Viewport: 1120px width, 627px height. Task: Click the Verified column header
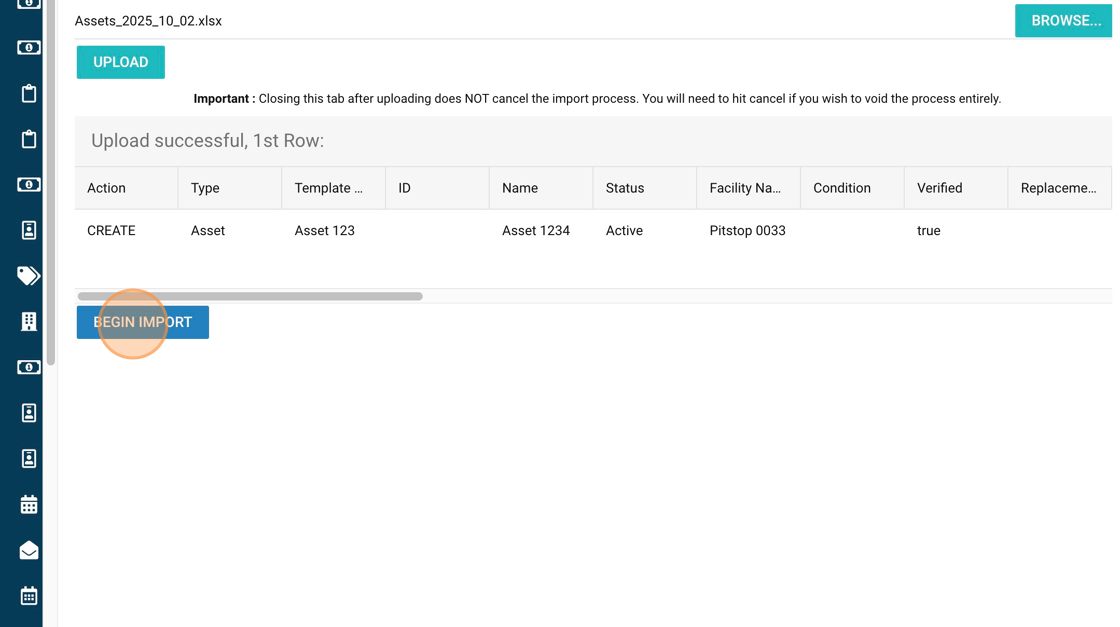(x=939, y=188)
